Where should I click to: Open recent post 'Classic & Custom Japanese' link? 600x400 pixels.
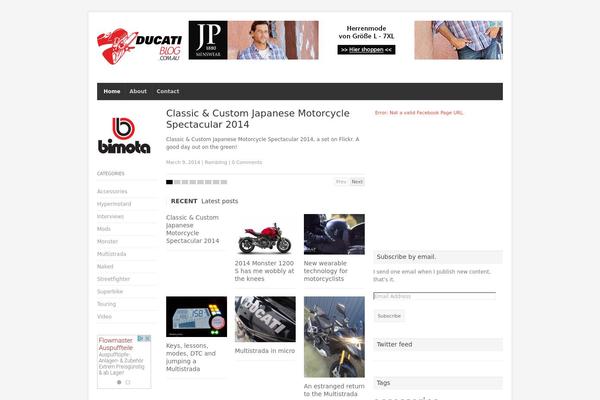192,229
